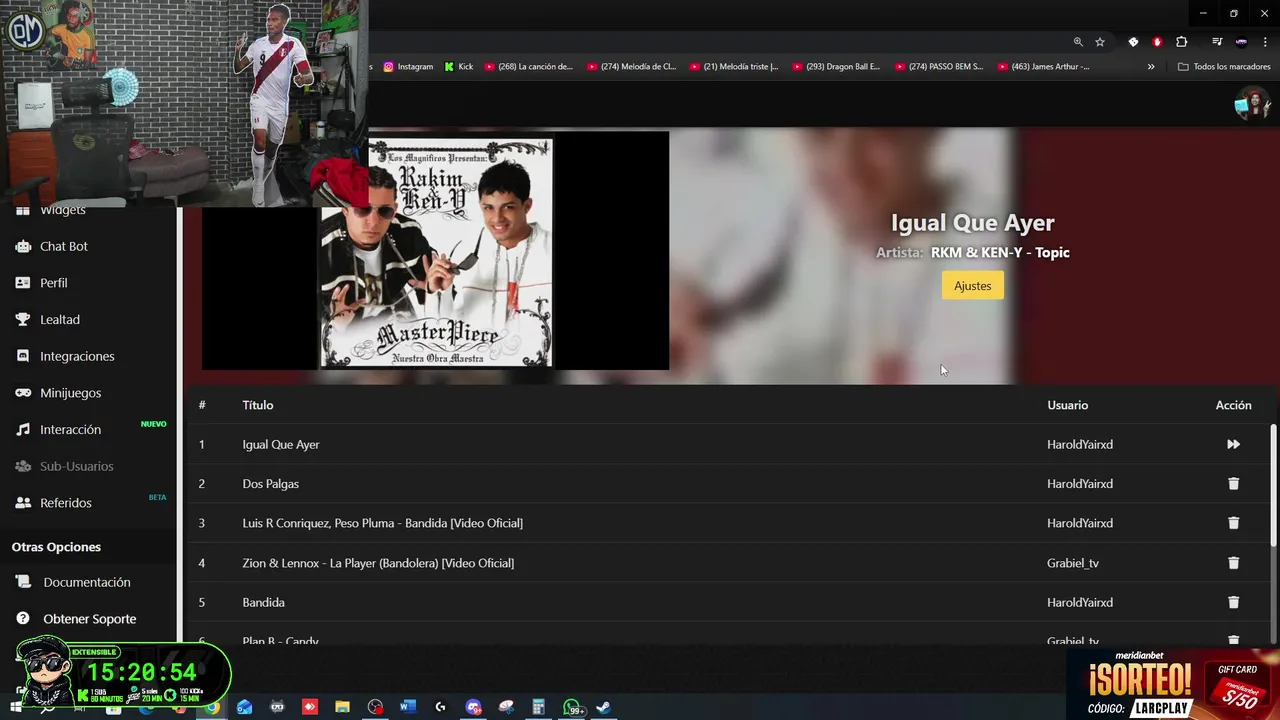Click the Título column header
This screenshot has width=1280, height=720.
257,405
